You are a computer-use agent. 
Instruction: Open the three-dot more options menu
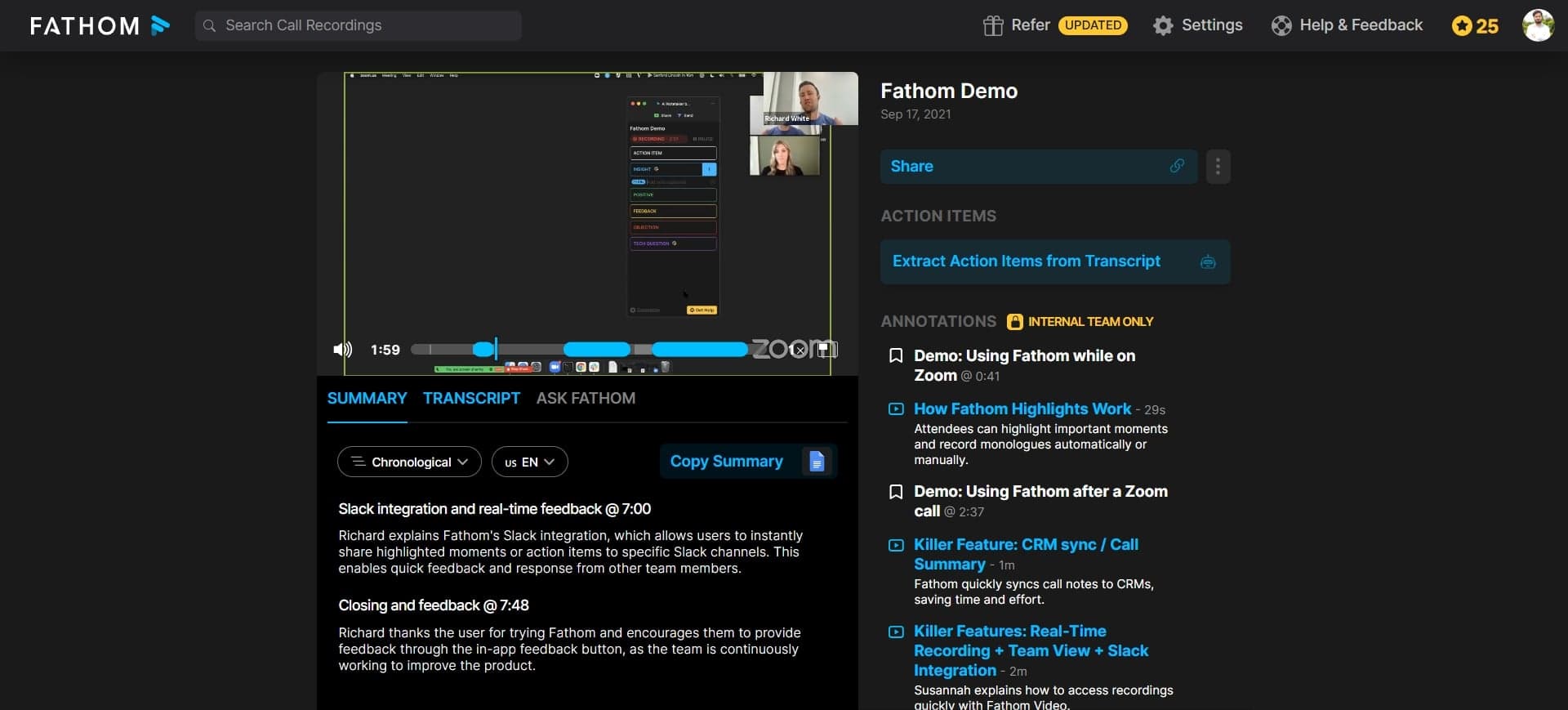[x=1218, y=167]
